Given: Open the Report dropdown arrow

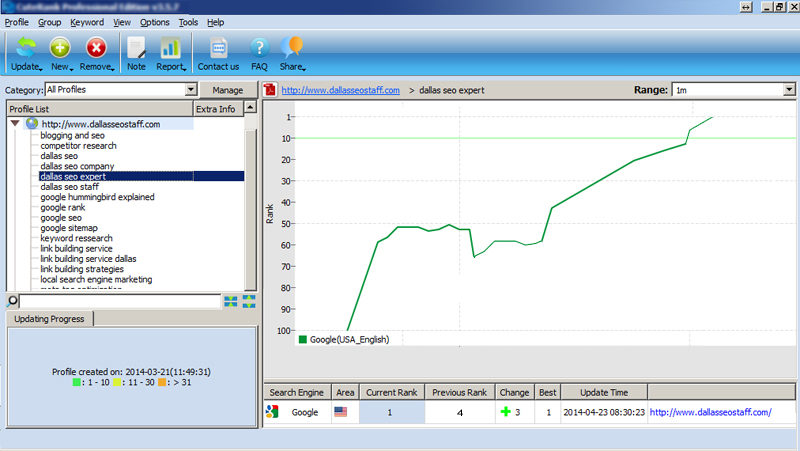Looking at the screenshot, I should point(184,69).
